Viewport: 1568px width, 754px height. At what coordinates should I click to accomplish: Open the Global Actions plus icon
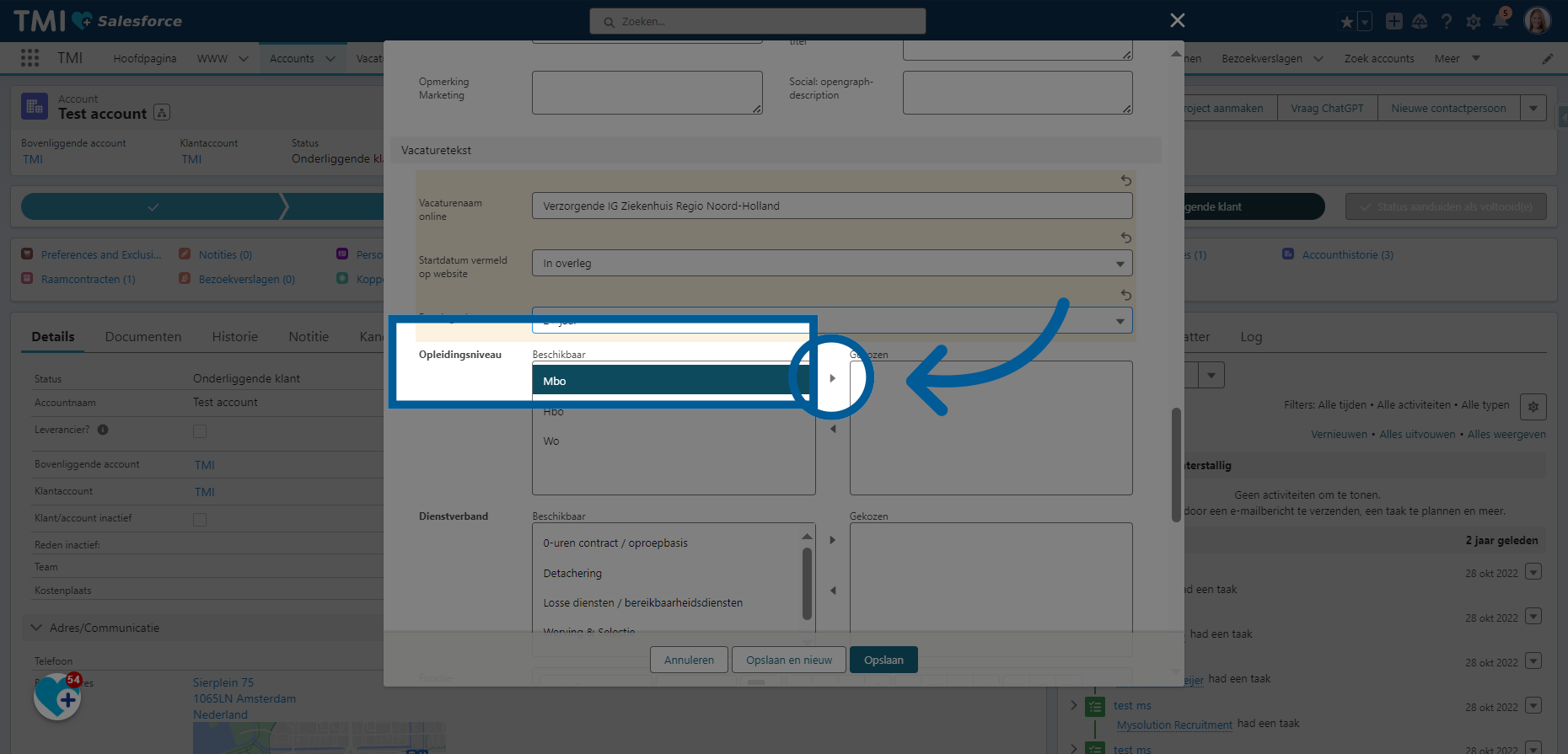[1394, 22]
